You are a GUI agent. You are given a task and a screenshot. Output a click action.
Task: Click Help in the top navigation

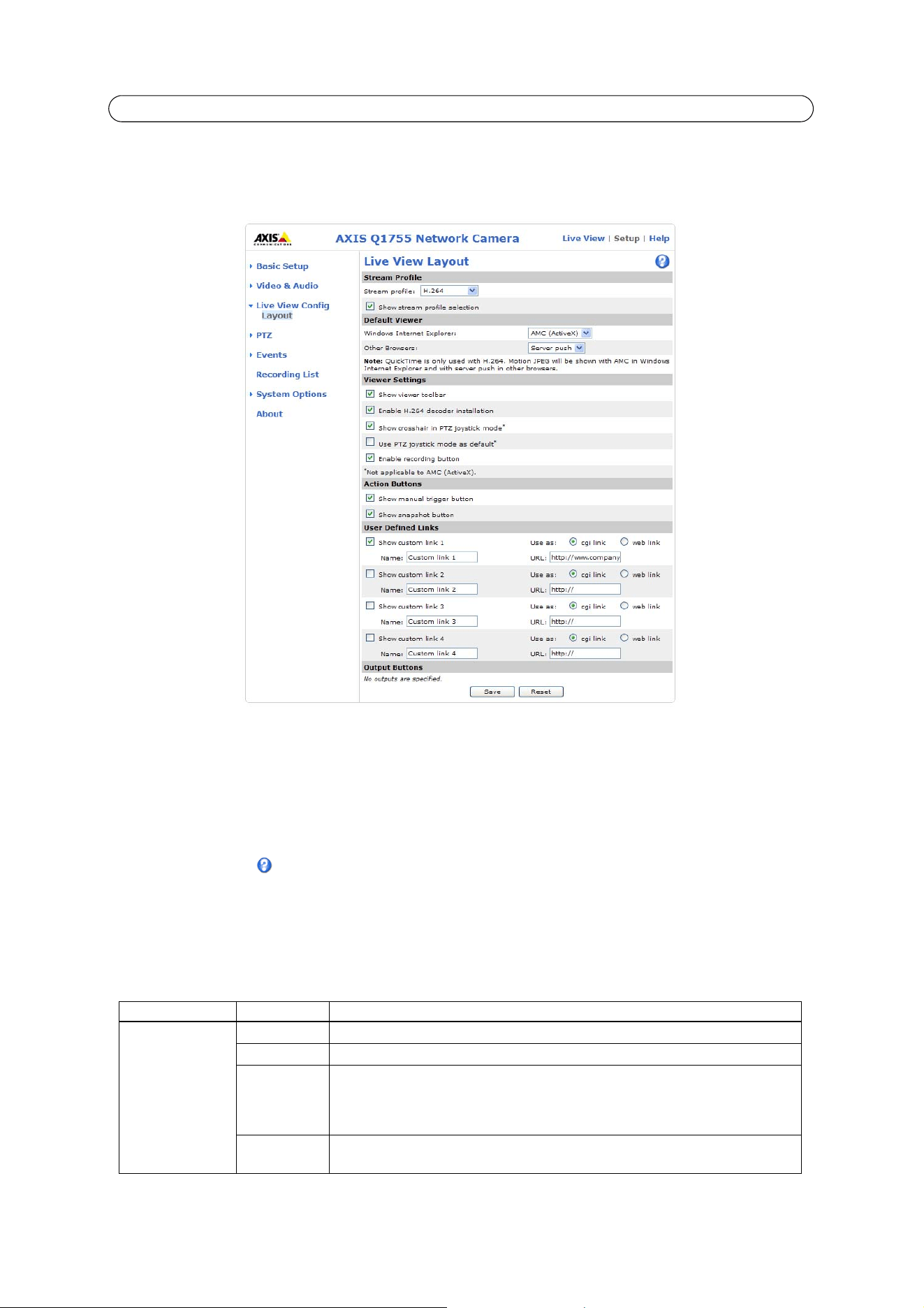coord(659,238)
